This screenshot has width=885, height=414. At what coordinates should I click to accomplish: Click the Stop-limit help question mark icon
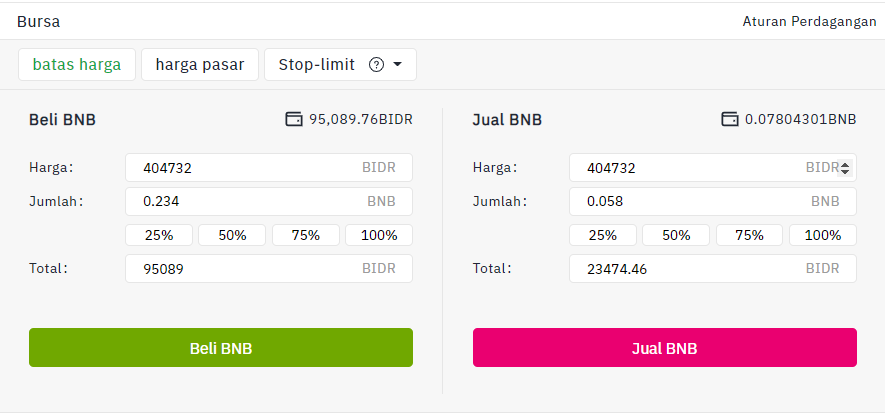376,65
